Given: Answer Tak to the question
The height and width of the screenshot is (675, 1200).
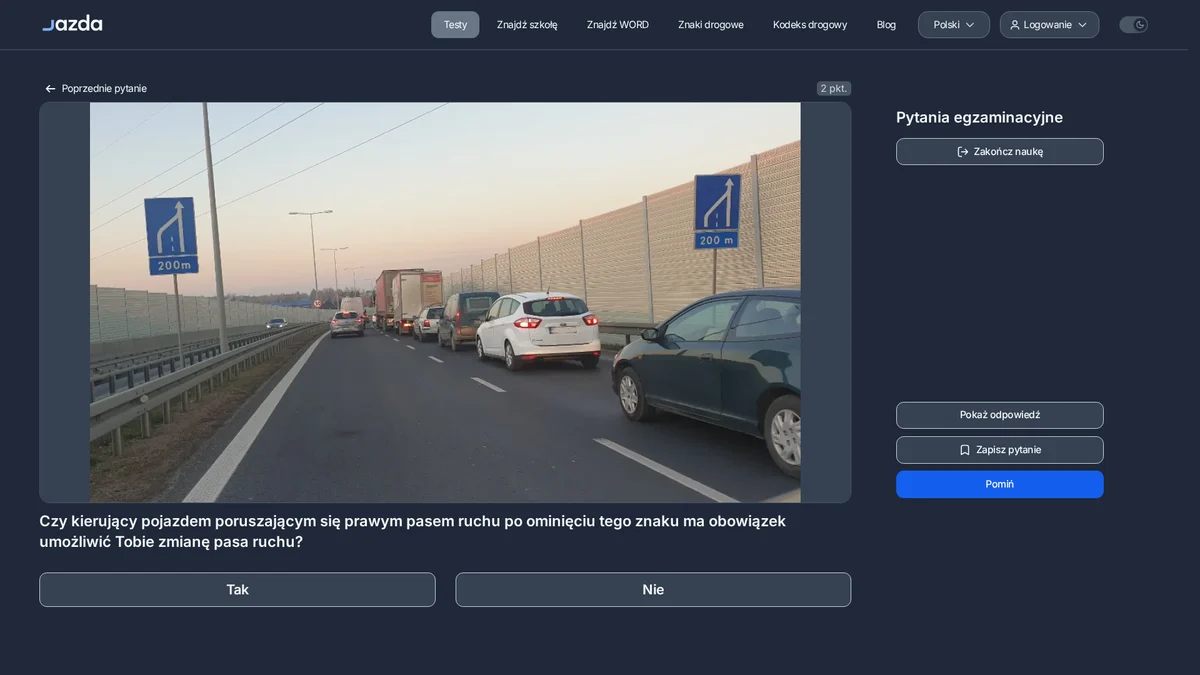Looking at the screenshot, I should [x=237, y=590].
